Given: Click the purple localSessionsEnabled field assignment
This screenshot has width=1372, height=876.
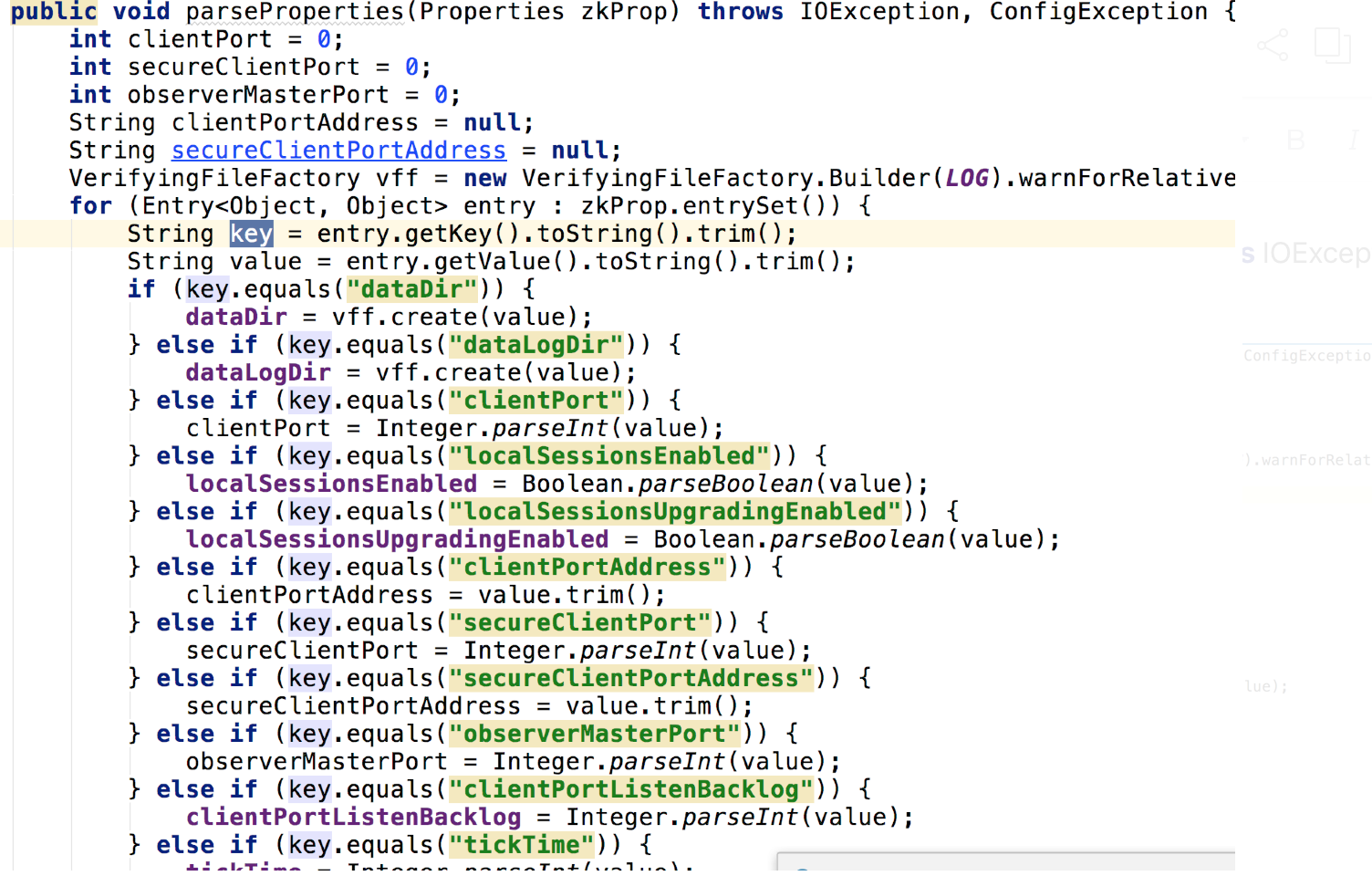Looking at the screenshot, I should pyautogui.click(x=332, y=485).
